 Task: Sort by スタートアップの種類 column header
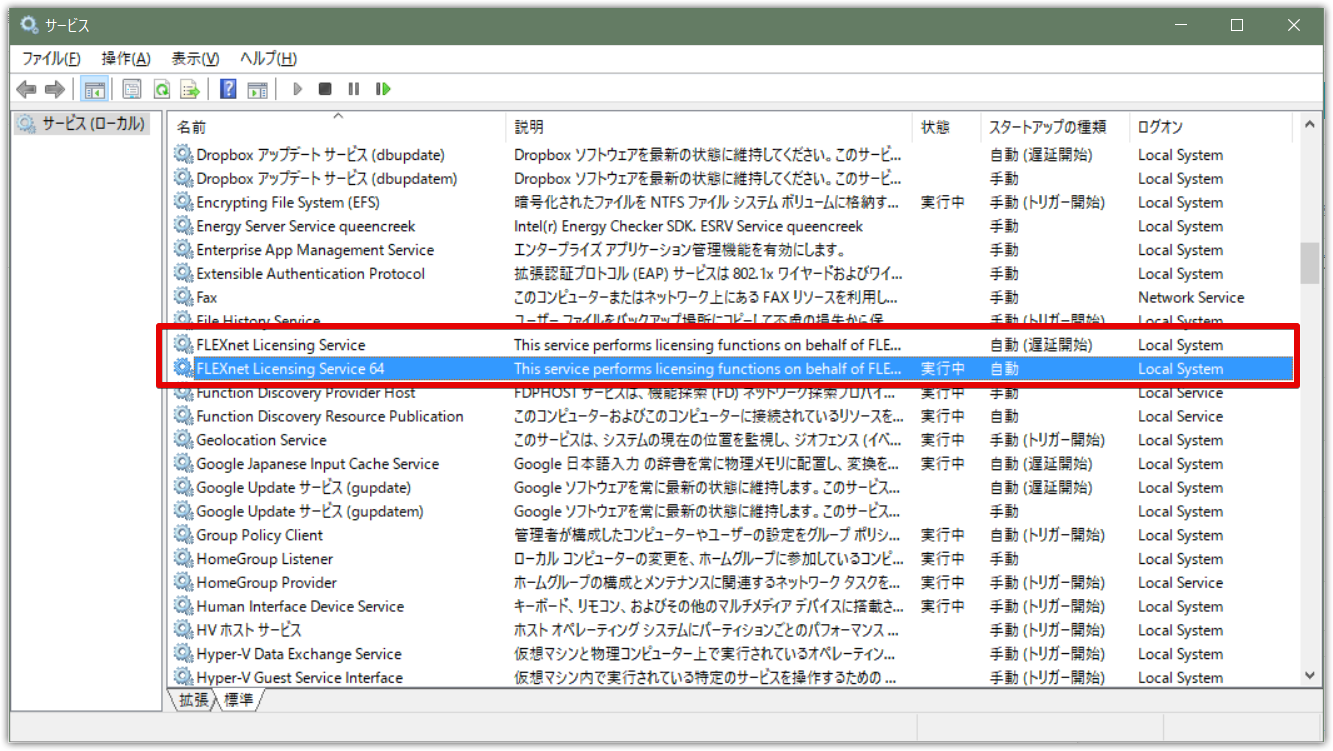(x=1055, y=127)
